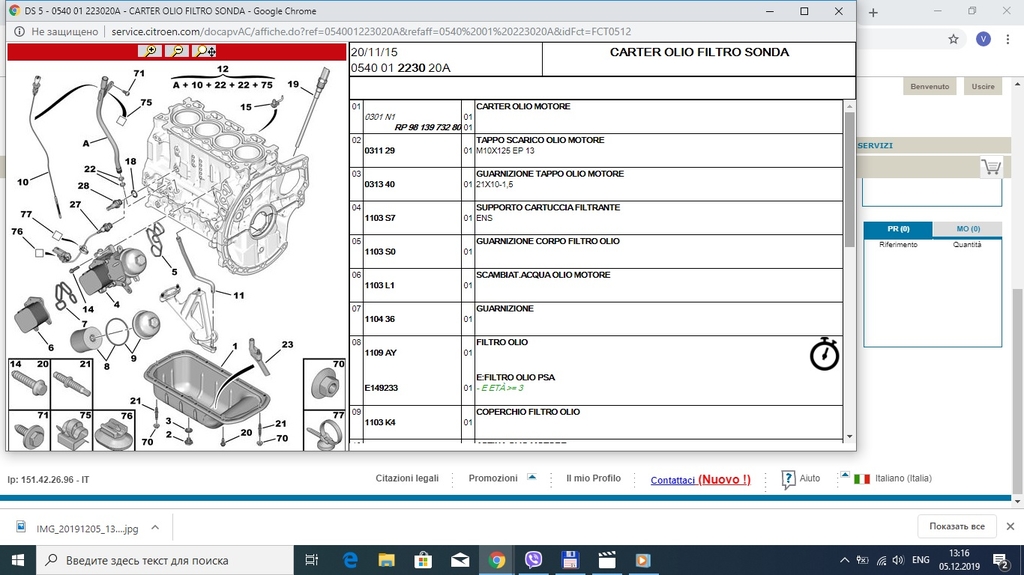Close the downloads bar
This screenshot has width=1024, height=575.
click(1010, 526)
